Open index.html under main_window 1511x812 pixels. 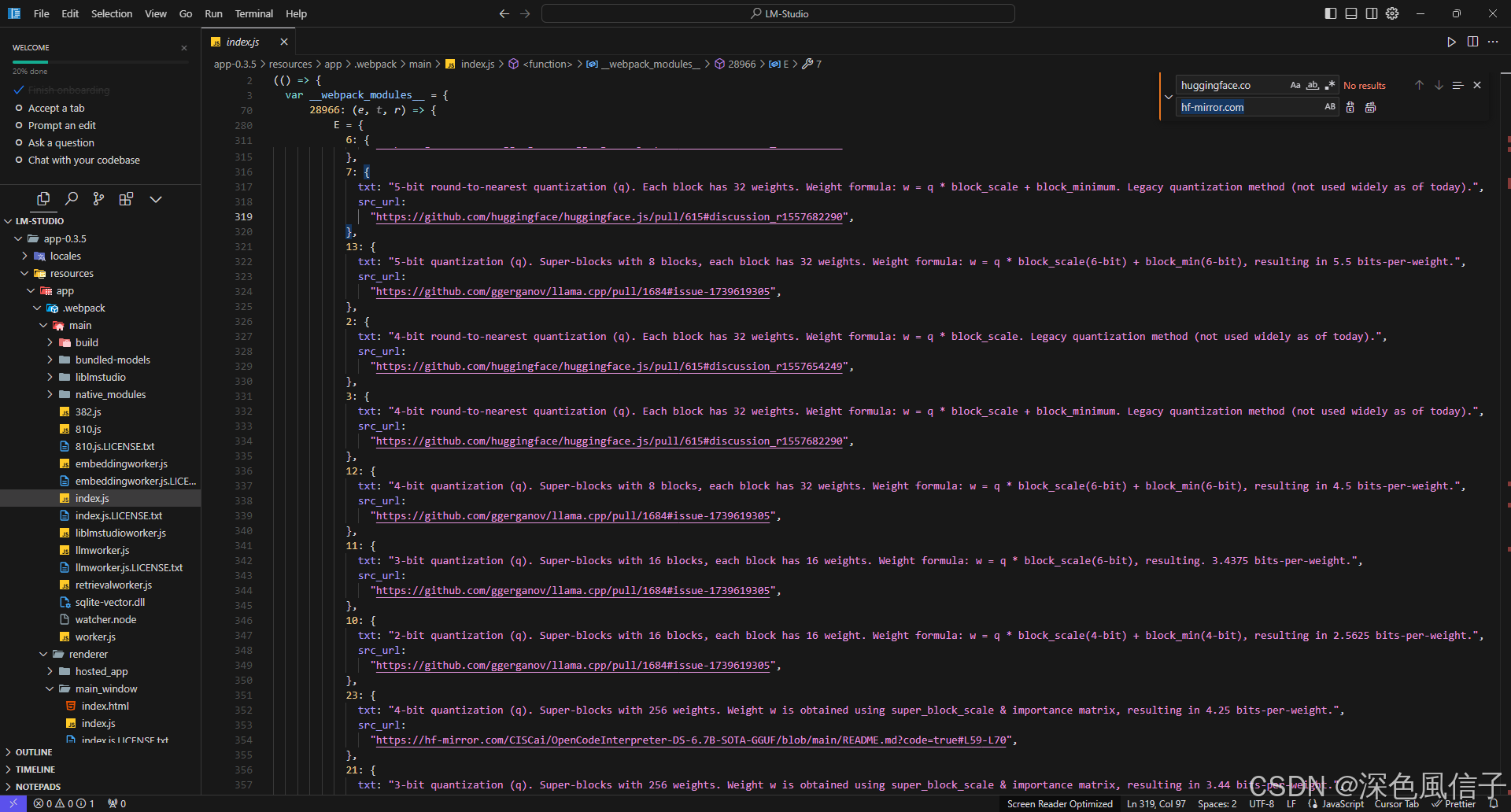tap(105, 706)
